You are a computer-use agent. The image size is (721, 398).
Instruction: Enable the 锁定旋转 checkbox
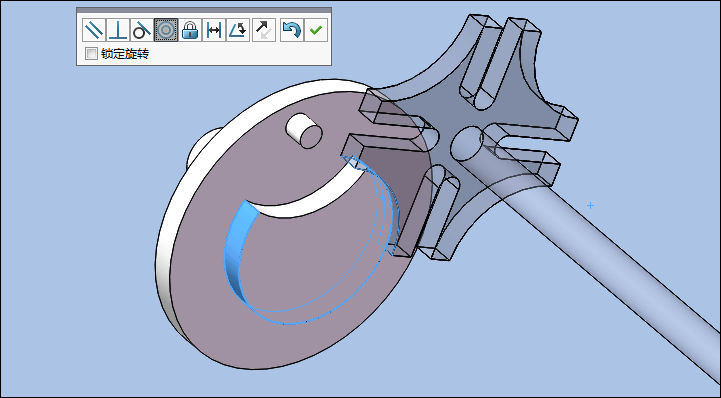[x=91, y=54]
